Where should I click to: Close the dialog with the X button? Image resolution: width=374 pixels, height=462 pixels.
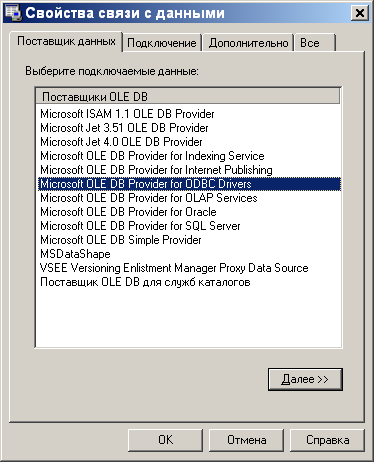(360, 13)
